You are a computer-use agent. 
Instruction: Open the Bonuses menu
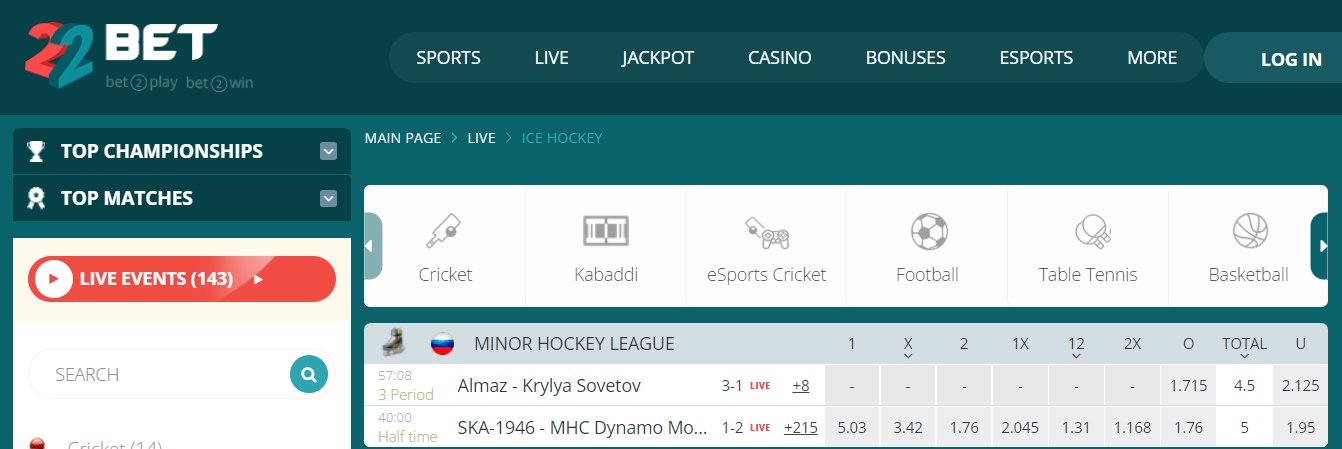905,58
